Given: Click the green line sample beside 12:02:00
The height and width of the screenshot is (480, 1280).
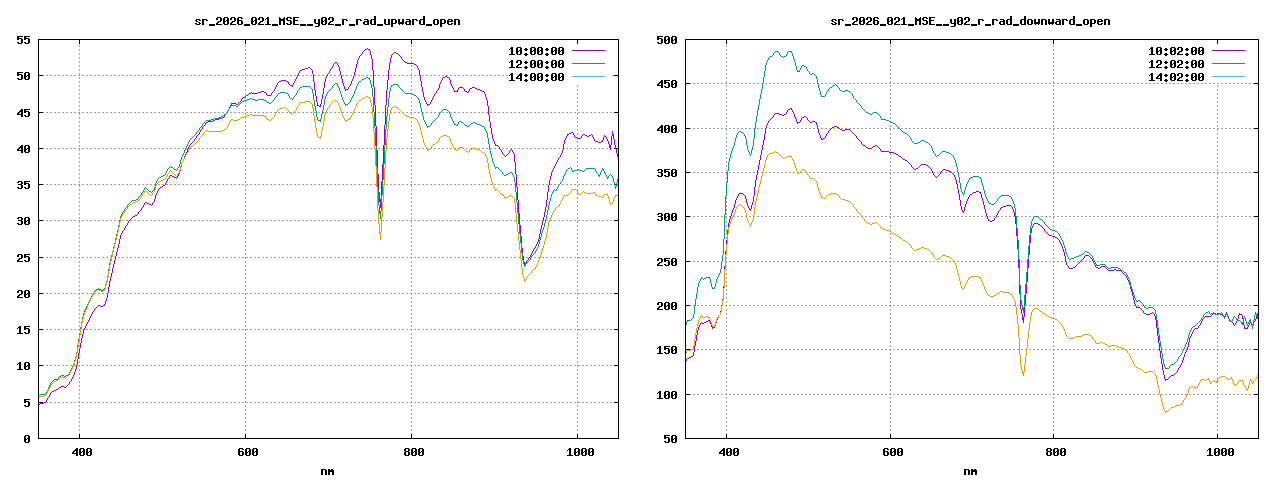Looking at the screenshot, I should point(1227,63).
